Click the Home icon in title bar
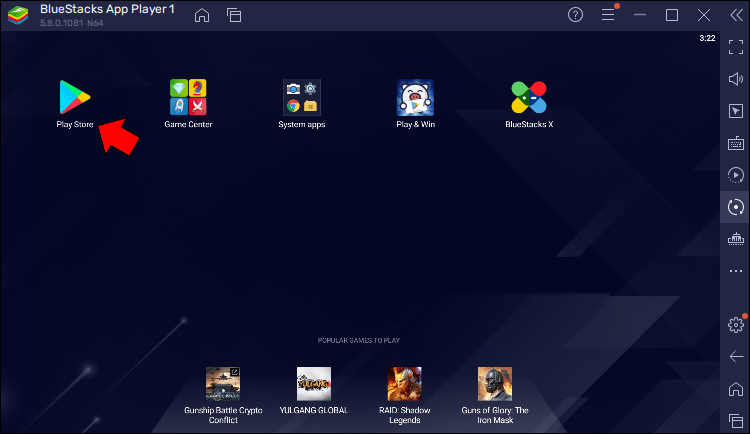Viewport: 750px width, 434px height. point(202,15)
